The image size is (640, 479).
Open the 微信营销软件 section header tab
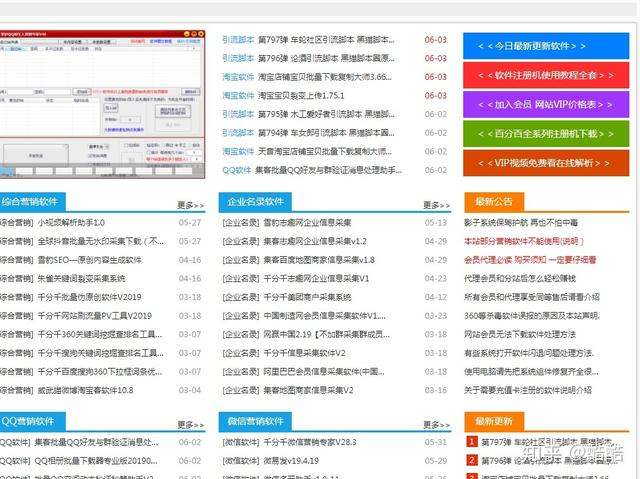tap(255, 421)
